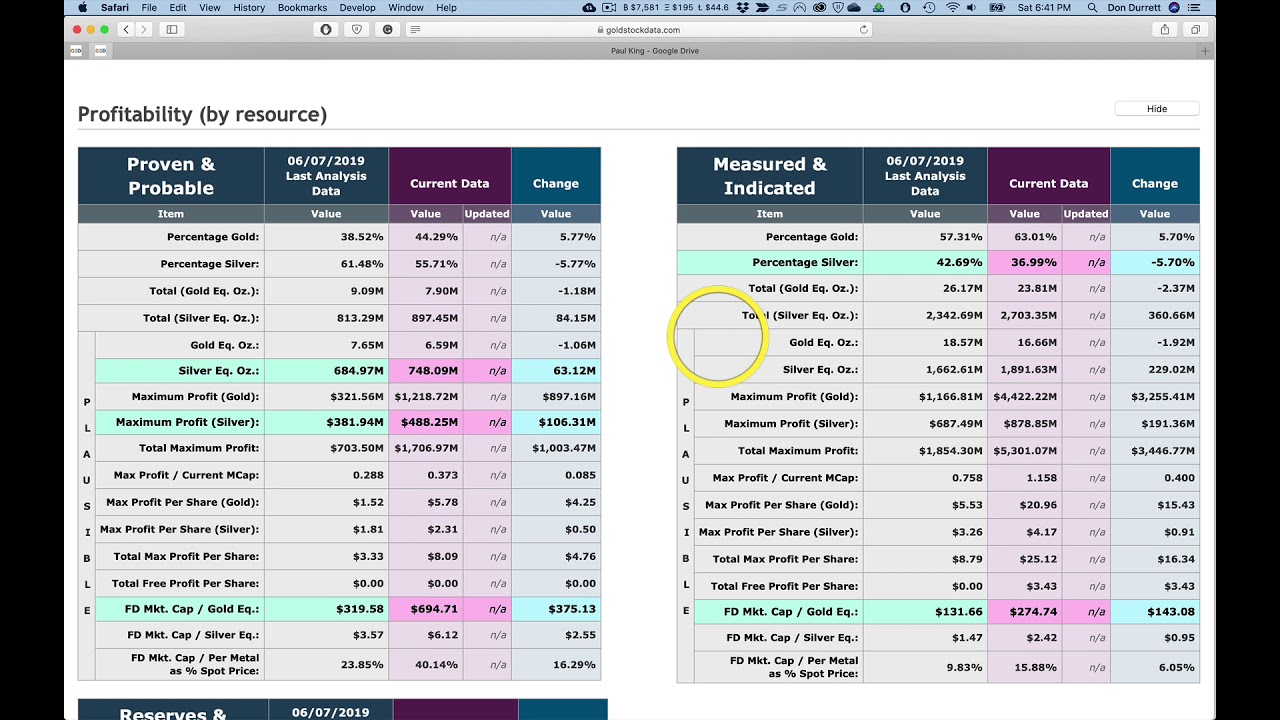Reload the page with the refresh icon

(x=864, y=30)
